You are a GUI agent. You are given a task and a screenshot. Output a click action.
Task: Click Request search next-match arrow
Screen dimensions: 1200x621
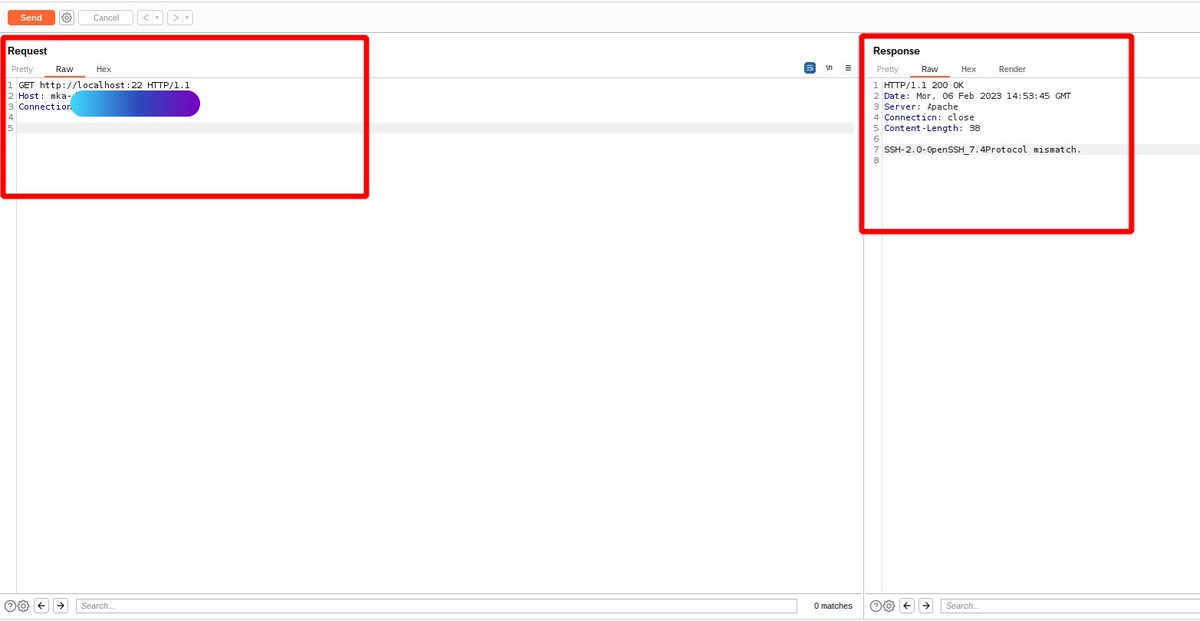tap(60, 606)
